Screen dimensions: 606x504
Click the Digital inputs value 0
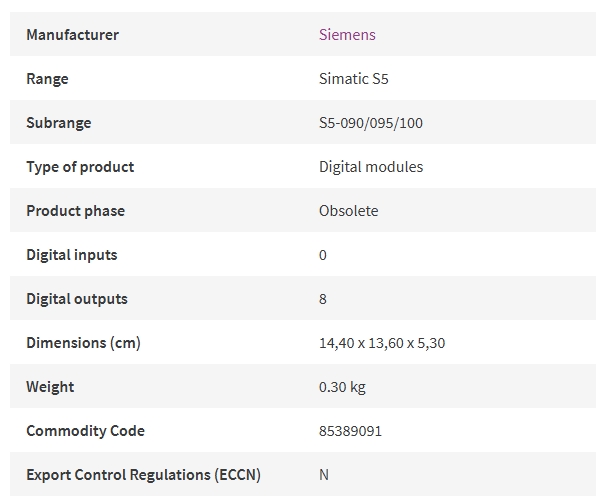click(323, 255)
